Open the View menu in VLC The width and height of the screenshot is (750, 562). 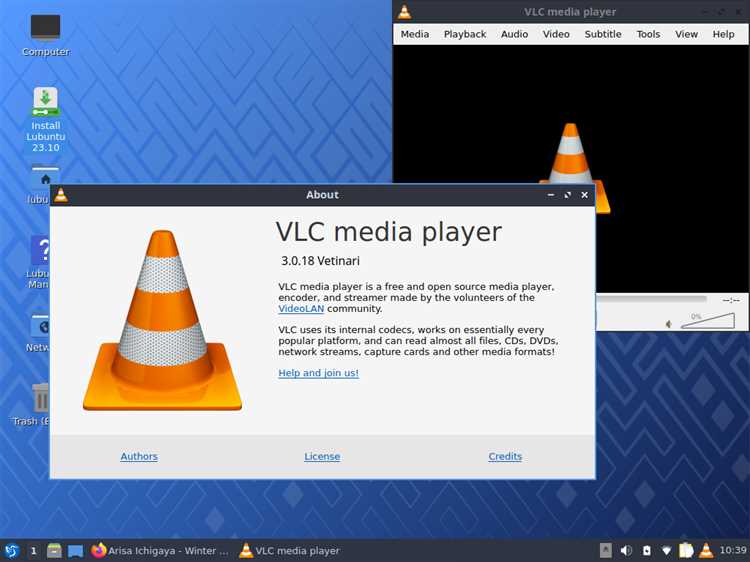pyautogui.click(x=686, y=34)
